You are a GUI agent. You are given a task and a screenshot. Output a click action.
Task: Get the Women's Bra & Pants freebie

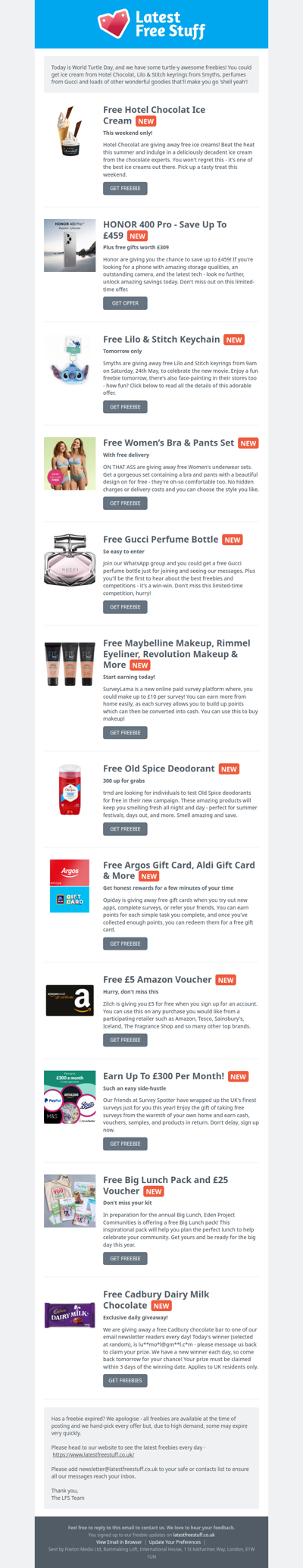pos(125,503)
